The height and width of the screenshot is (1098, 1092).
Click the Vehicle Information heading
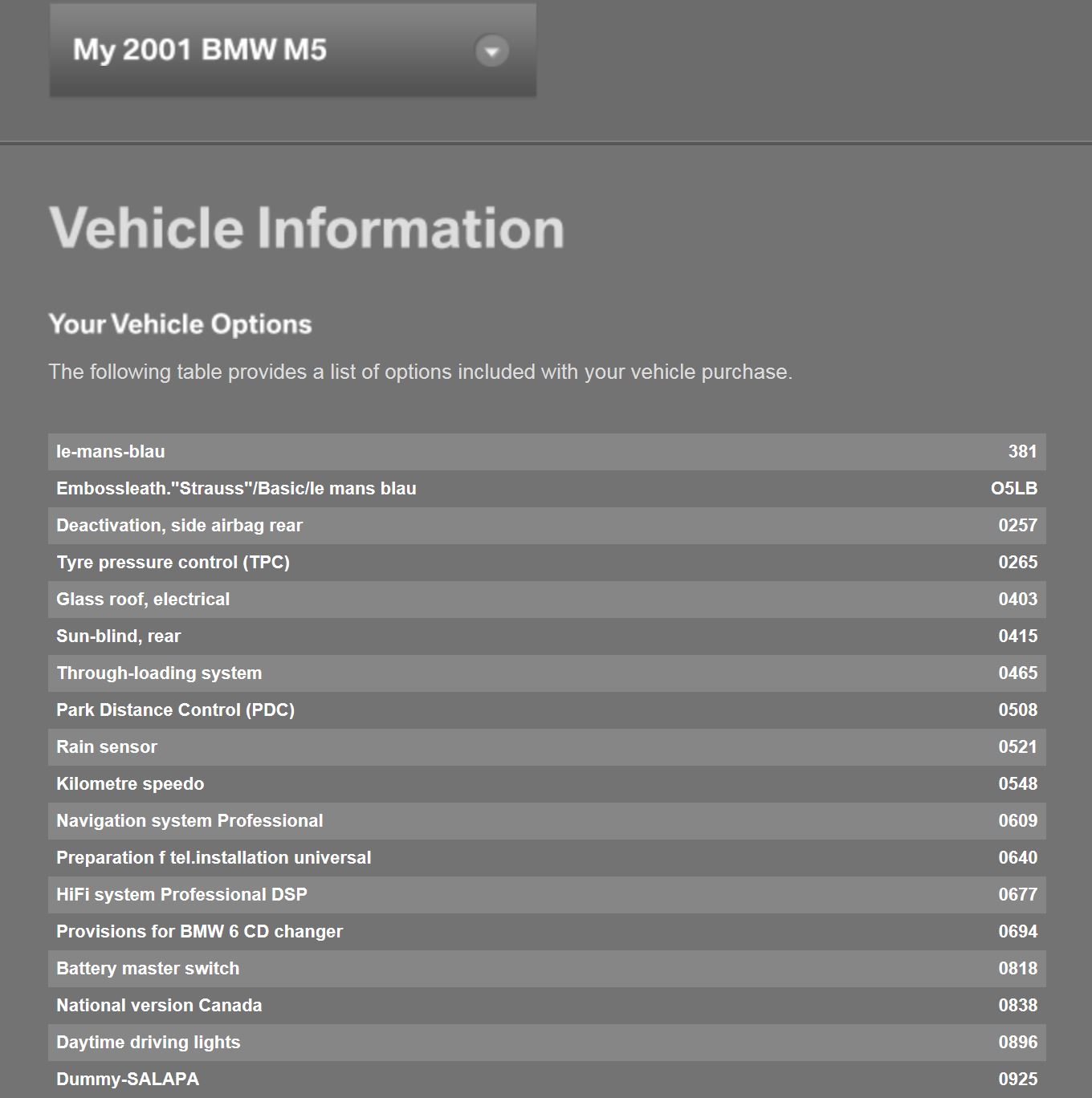pos(307,228)
